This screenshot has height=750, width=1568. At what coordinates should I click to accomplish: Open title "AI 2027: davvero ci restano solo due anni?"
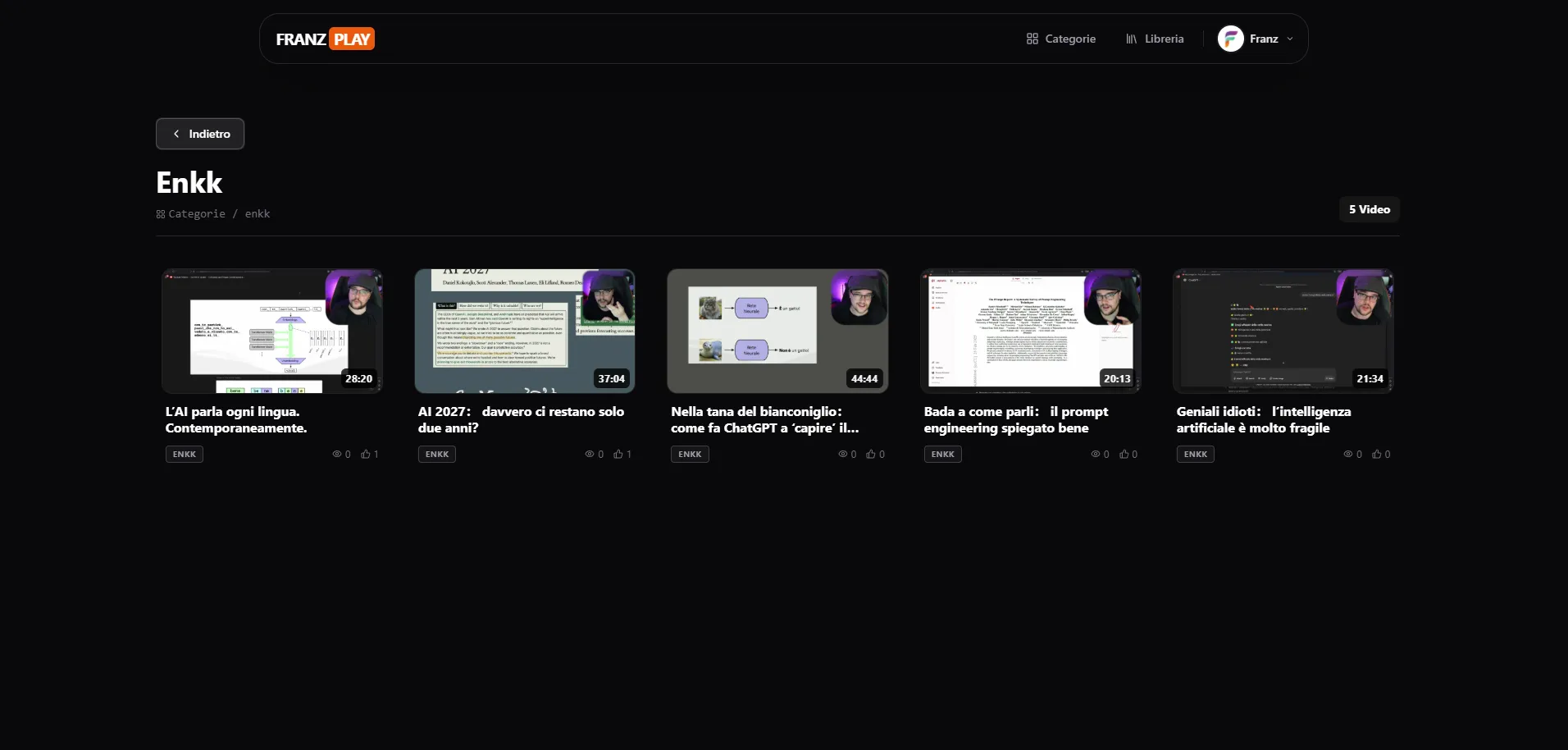[521, 420]
